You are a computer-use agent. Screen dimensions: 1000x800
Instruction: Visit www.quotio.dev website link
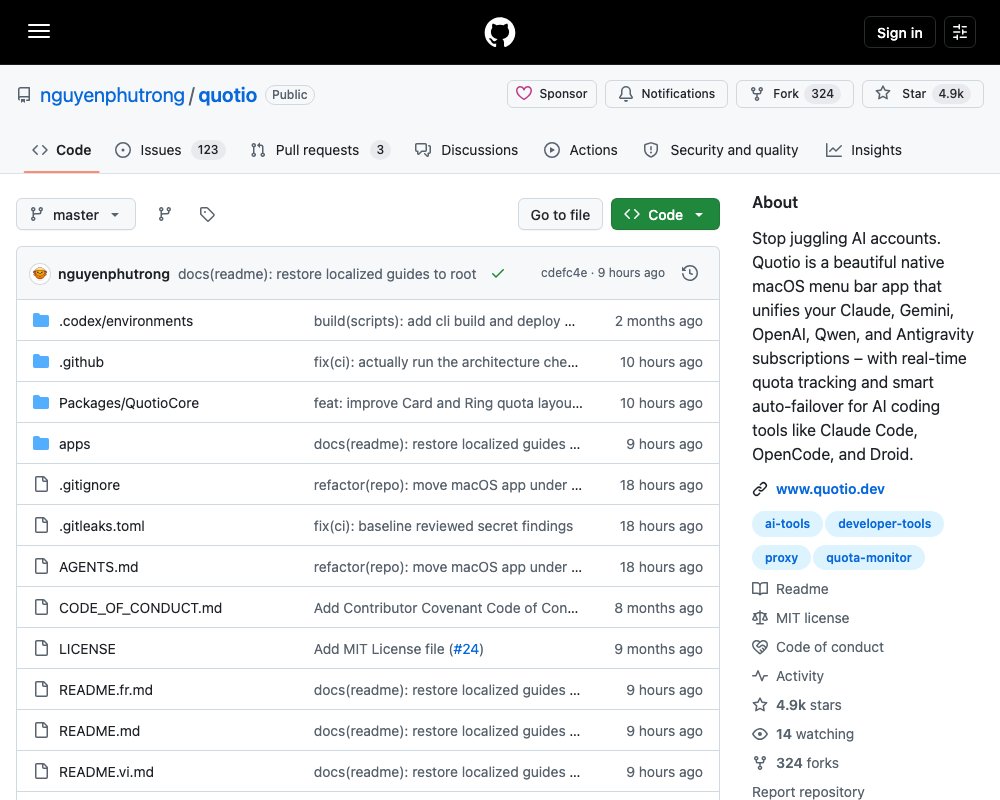click(x=830, y=489)
